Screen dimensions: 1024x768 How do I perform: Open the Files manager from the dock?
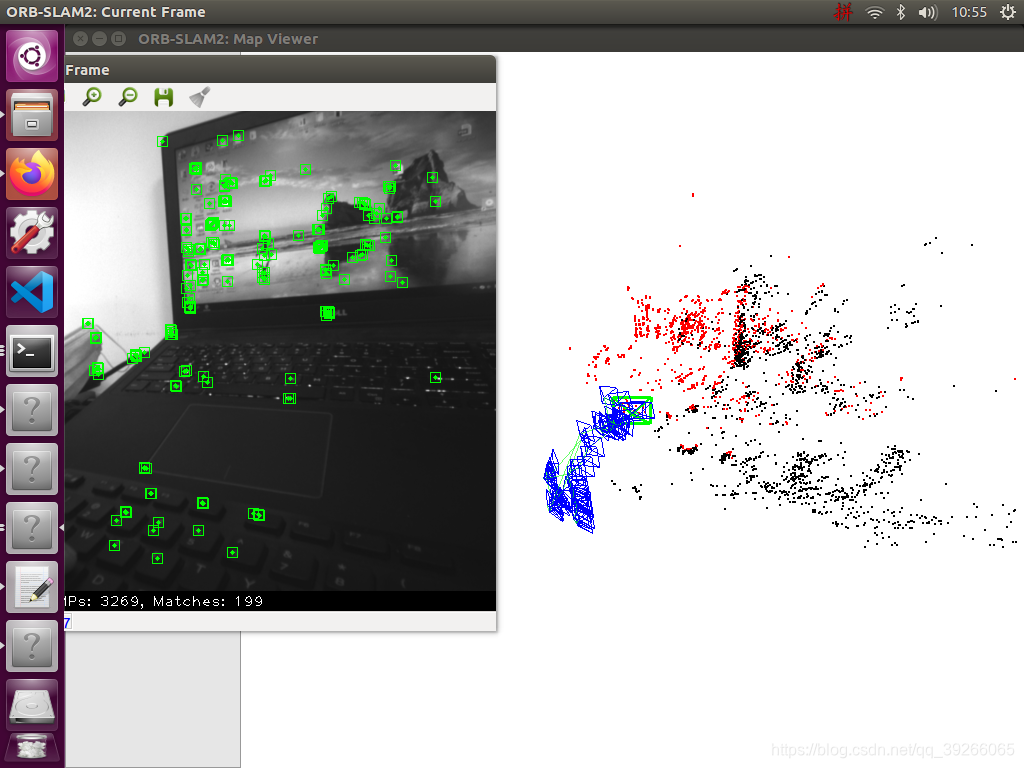click(x=32, y=116)
